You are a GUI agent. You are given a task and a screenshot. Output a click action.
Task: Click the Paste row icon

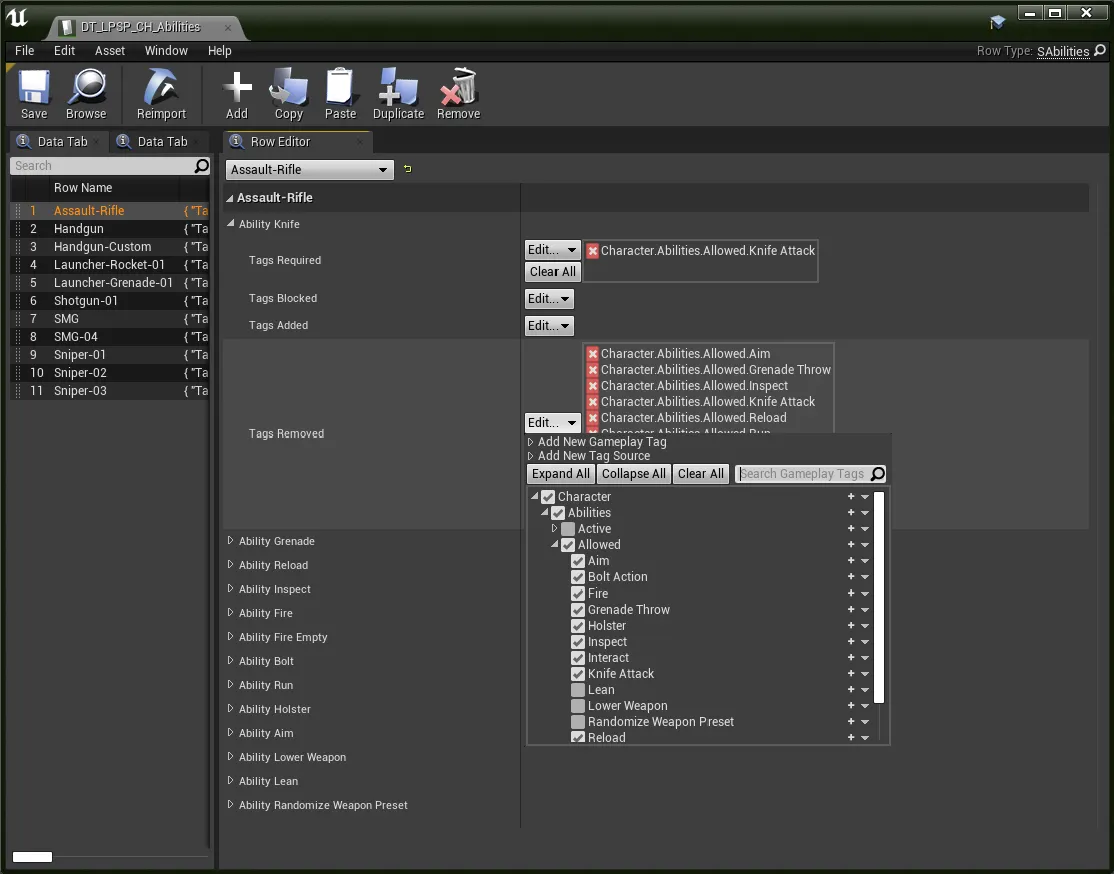[340, 89]
